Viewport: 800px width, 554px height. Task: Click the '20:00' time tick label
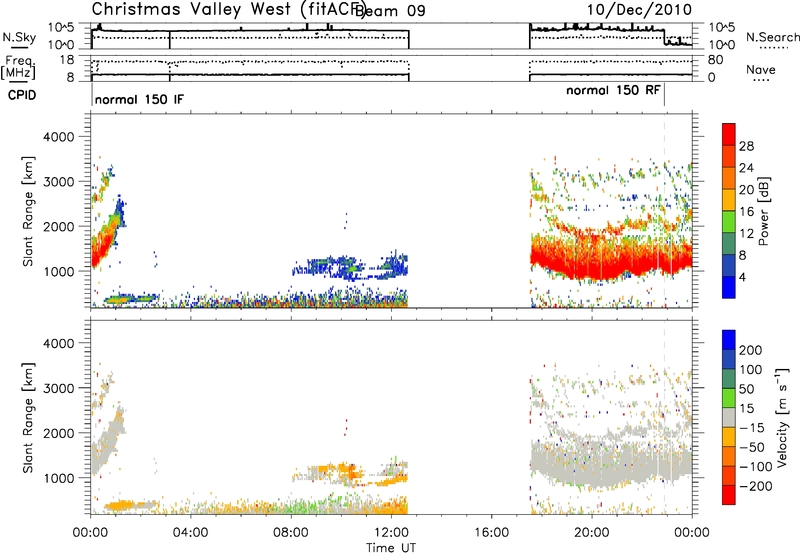coord(592,533)
